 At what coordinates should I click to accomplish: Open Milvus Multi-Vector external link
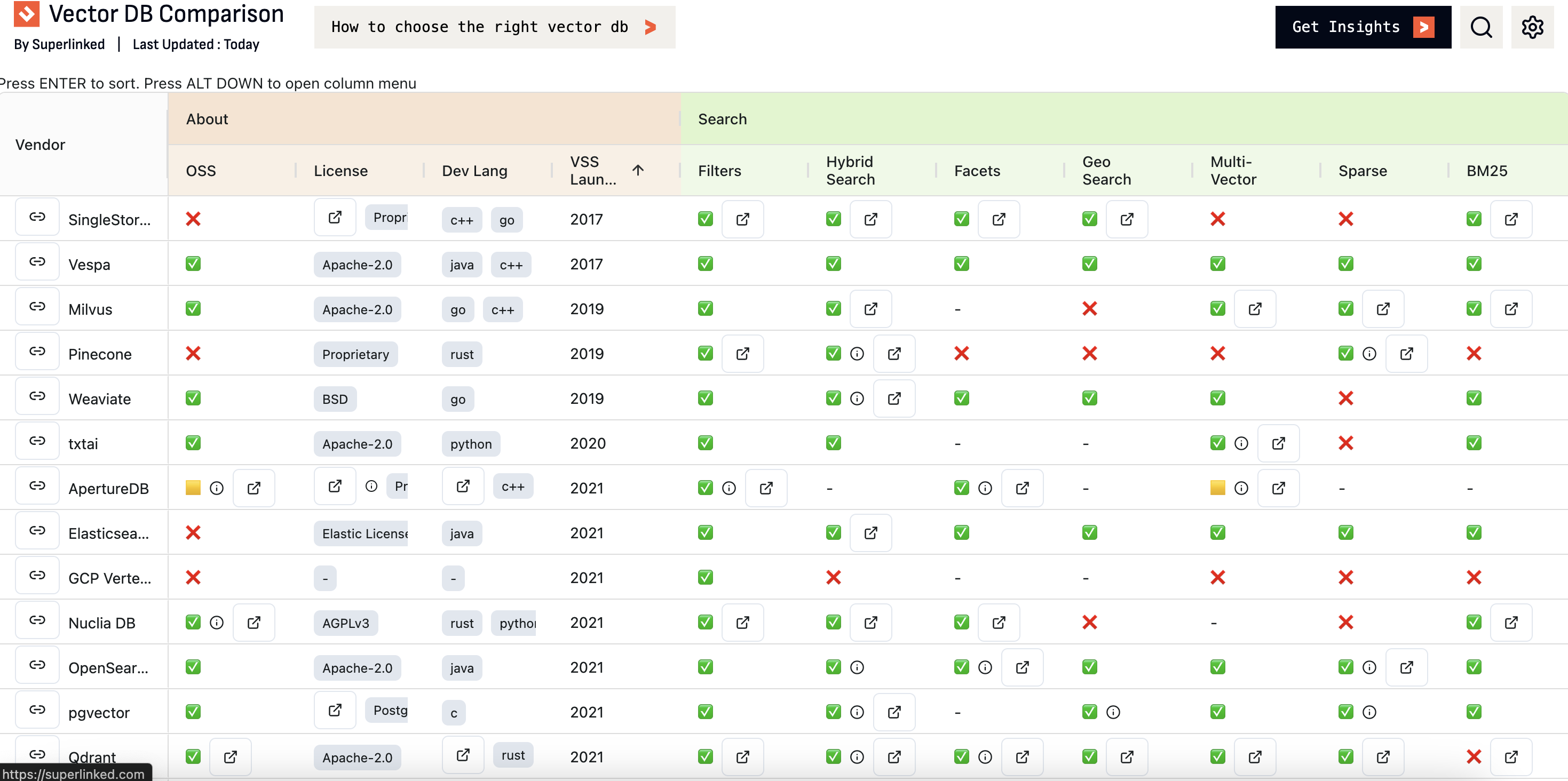(x=1255, y=309)
